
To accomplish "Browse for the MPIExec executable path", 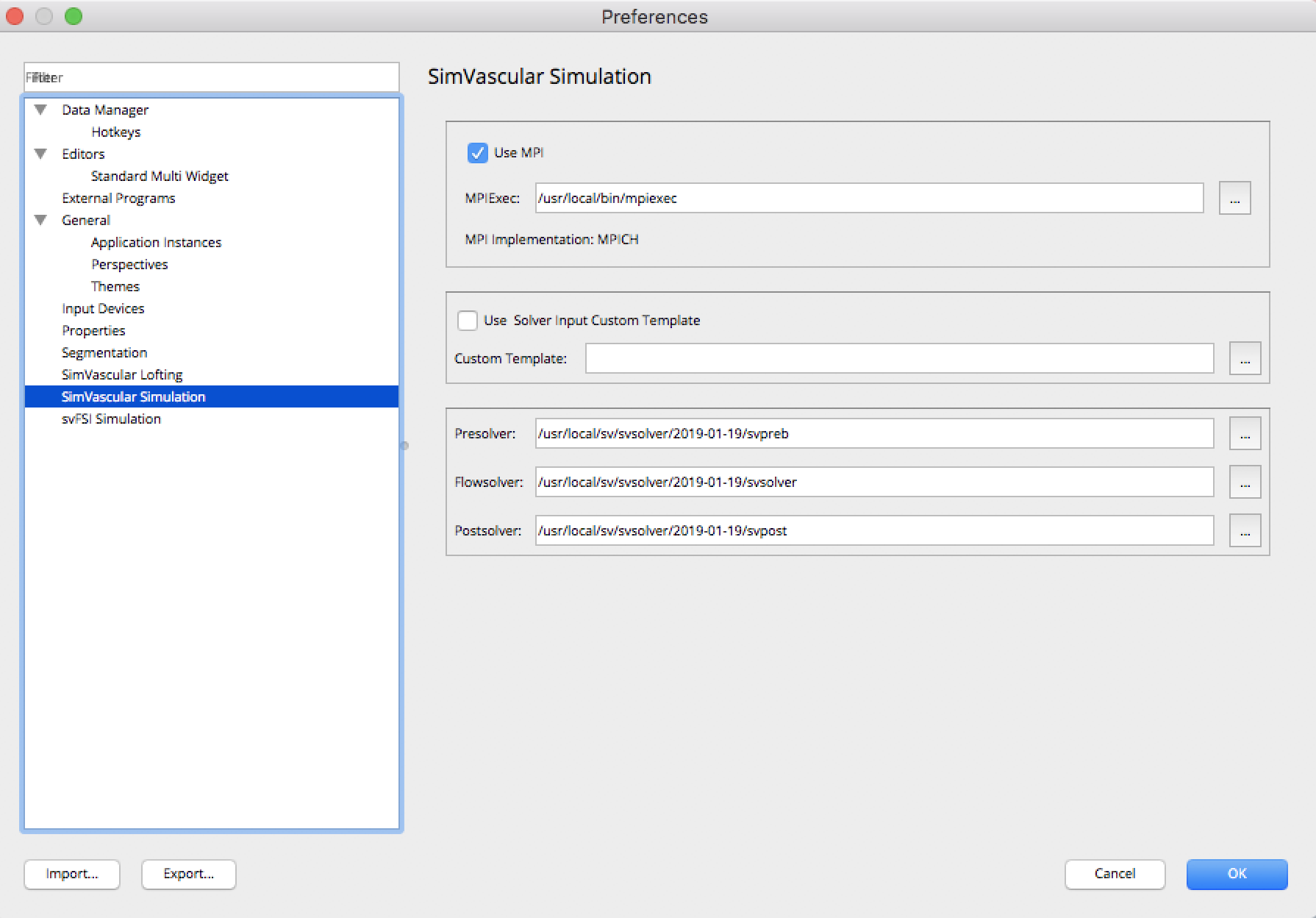I will [x=1234, y=198].
